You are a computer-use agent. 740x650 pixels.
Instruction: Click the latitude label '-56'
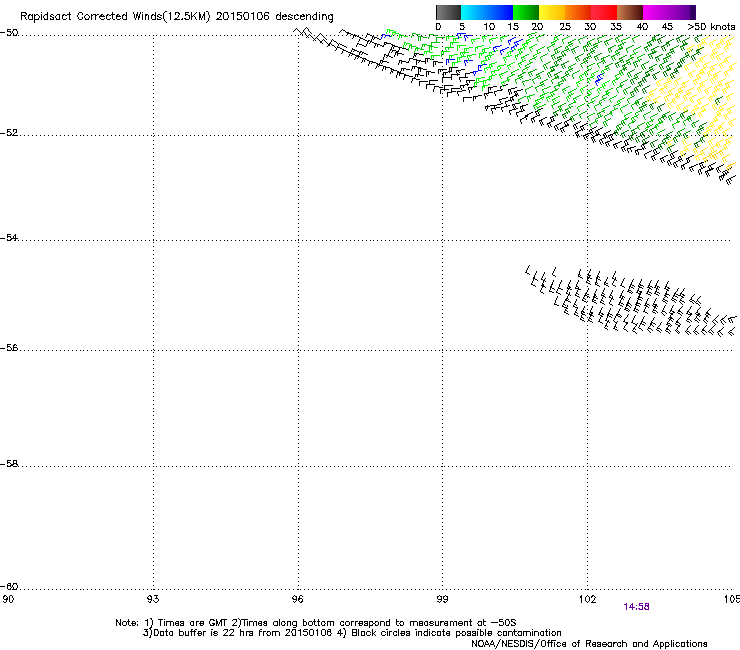click(x=9, y=348)
